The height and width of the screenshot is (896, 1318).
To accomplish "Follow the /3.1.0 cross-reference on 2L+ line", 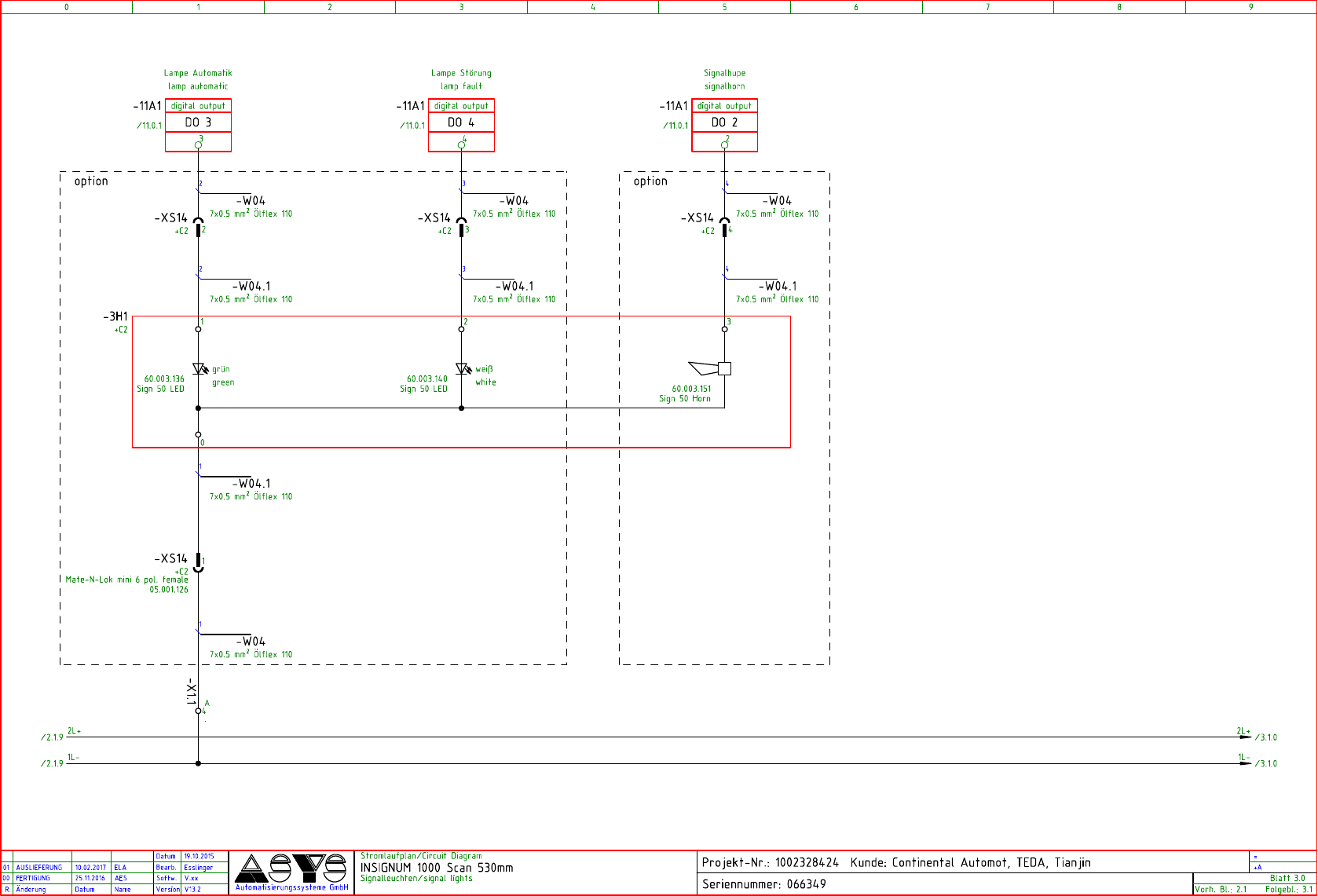I will (1265, 737).
